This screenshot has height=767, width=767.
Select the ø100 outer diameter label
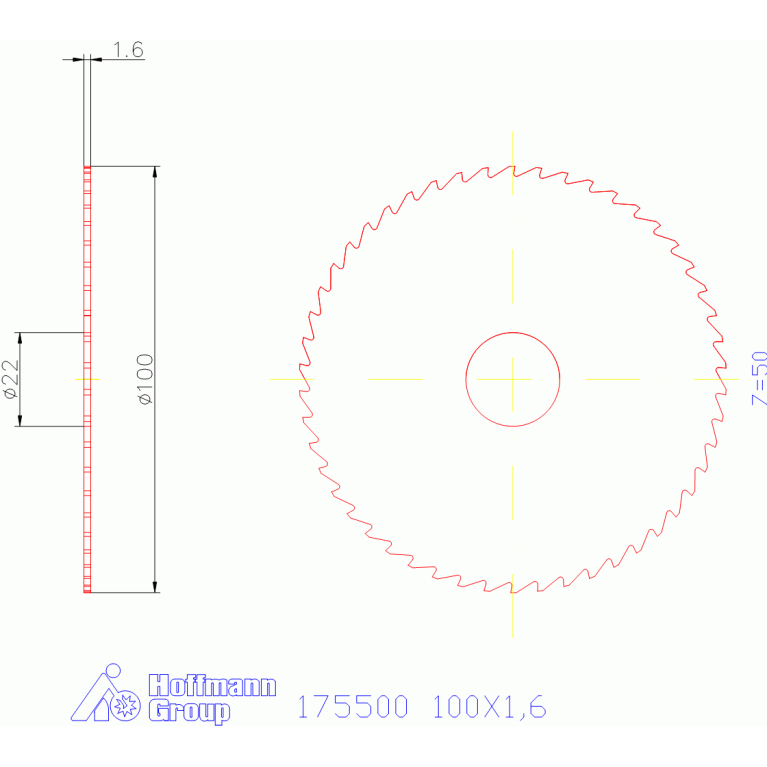pos(145,379)
